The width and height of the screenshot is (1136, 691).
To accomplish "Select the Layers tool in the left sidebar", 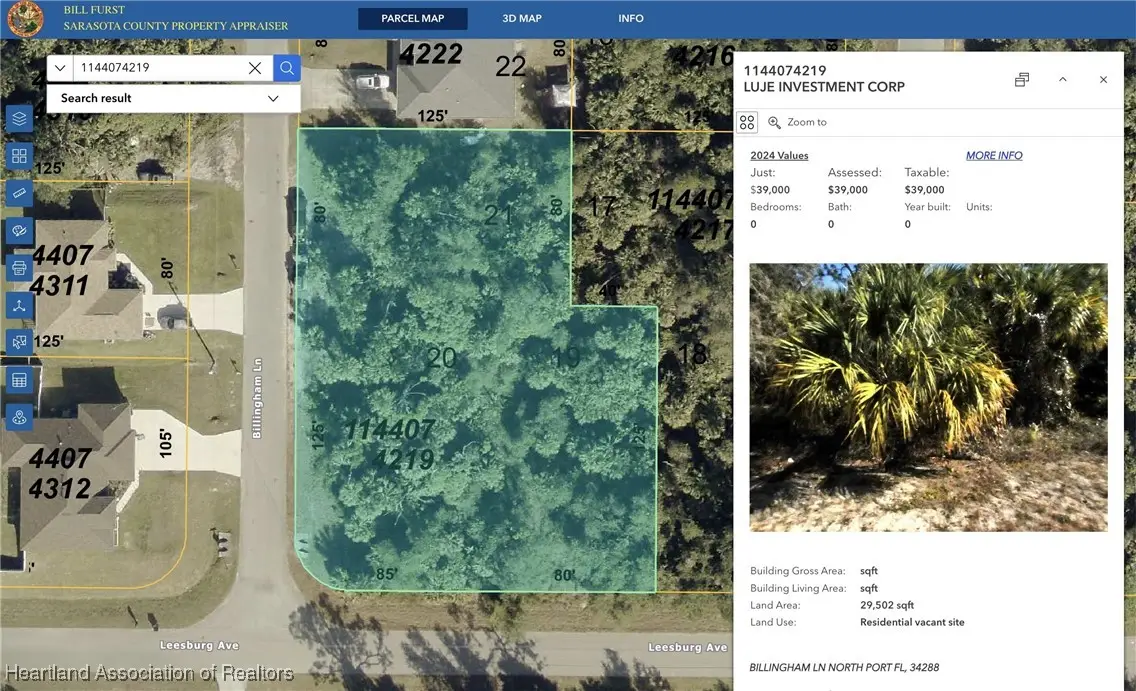I will pos(19,117).
